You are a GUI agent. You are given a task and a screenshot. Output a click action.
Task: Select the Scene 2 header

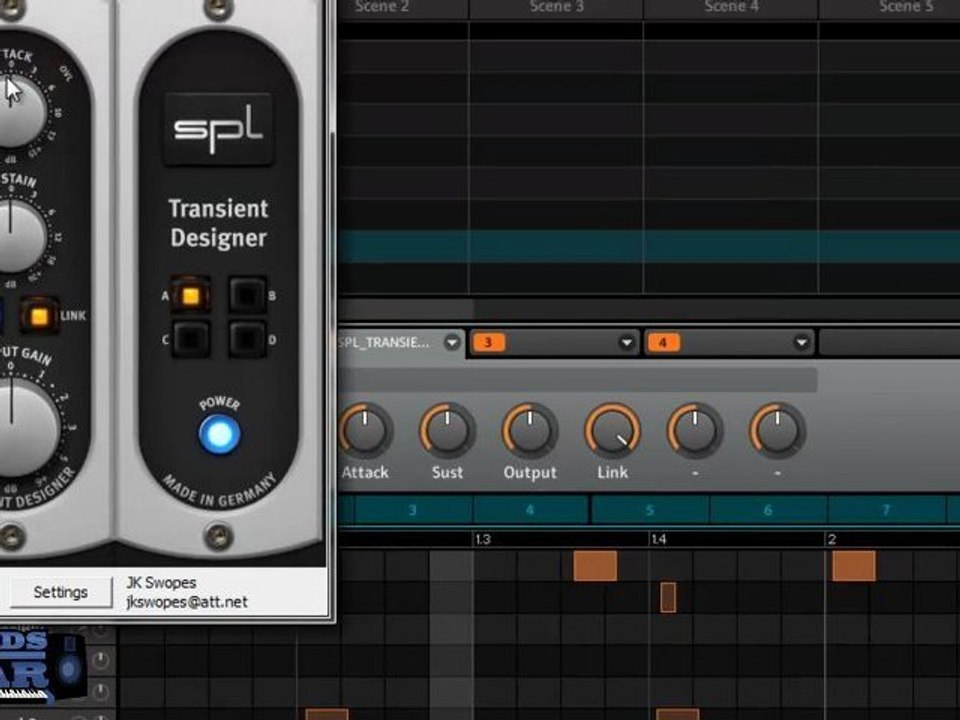coord(403,7)
